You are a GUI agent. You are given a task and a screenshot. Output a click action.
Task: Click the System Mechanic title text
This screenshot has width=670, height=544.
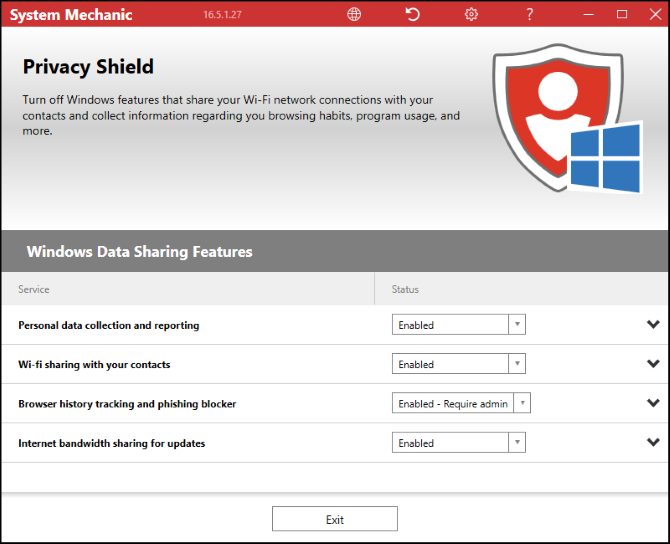[x=71, y=15]
